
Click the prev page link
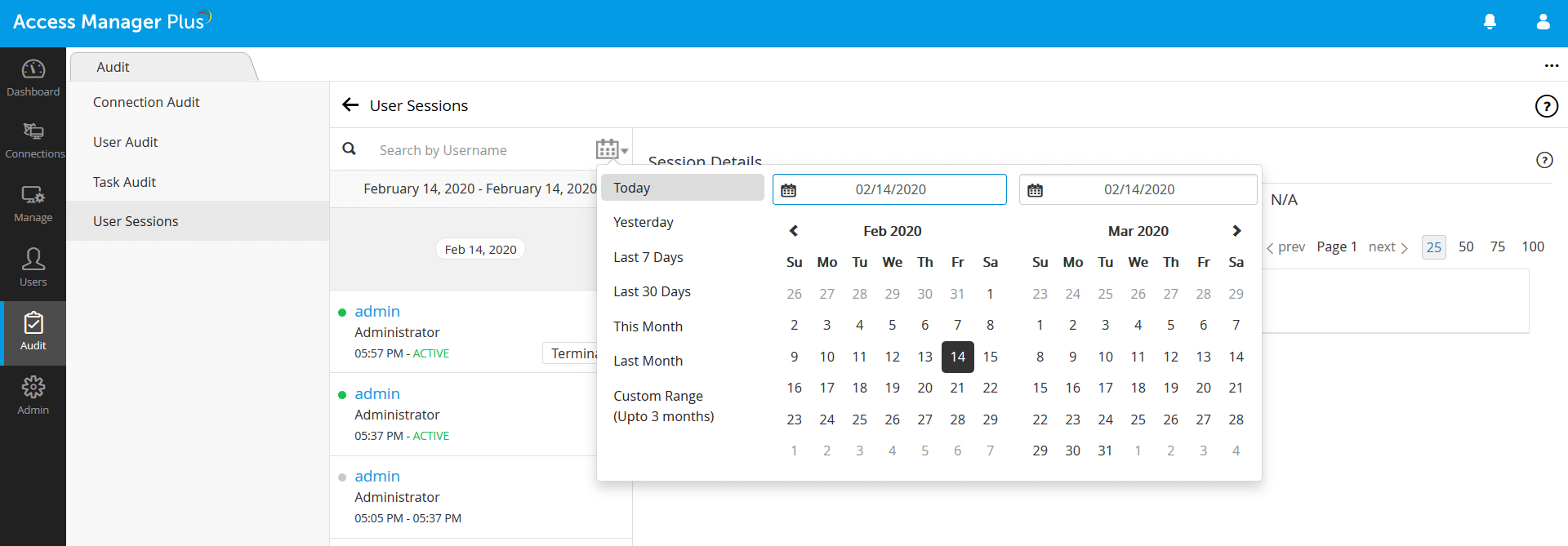tap(1285, 246)
